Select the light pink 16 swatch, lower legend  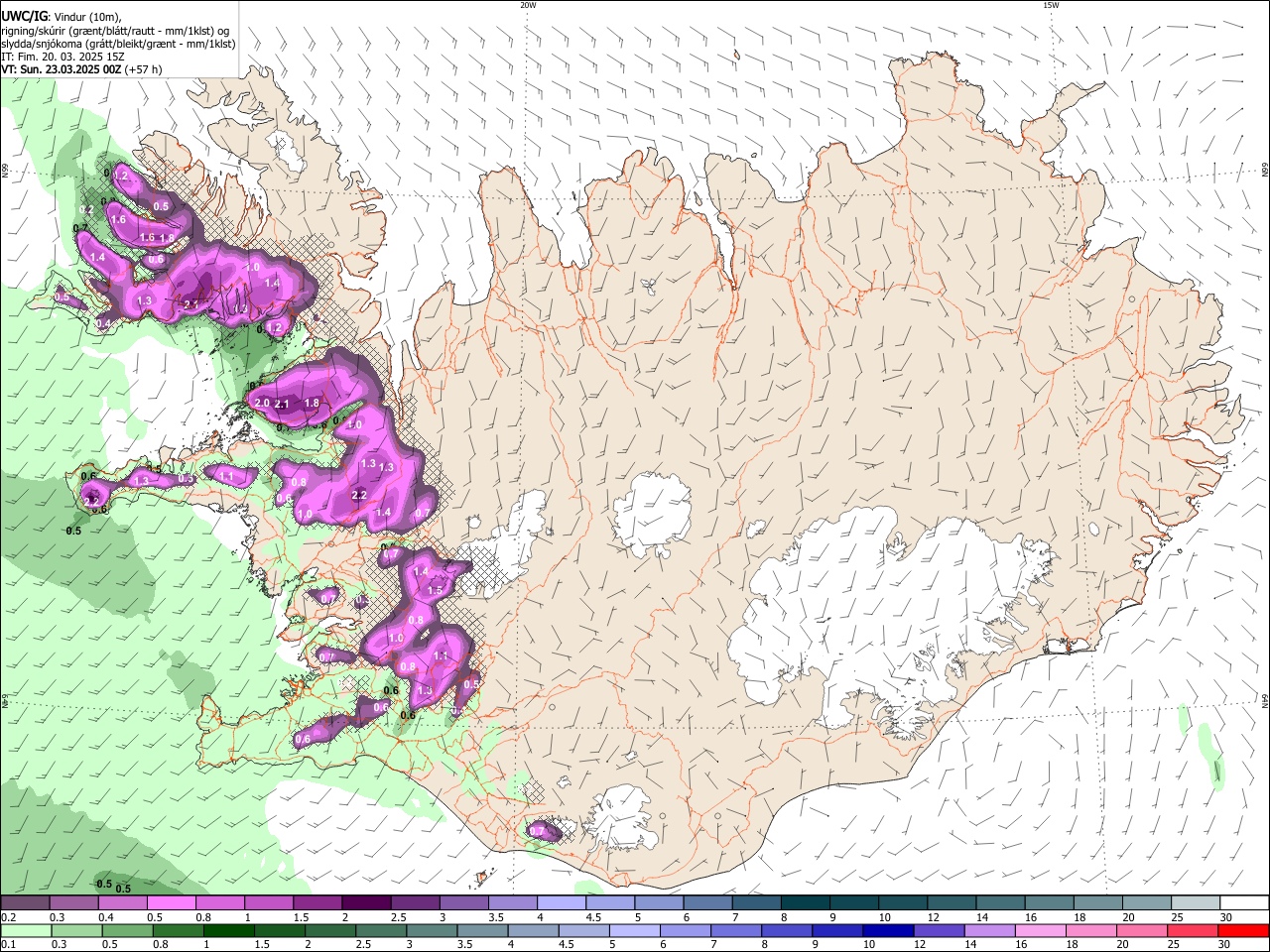1039,930
